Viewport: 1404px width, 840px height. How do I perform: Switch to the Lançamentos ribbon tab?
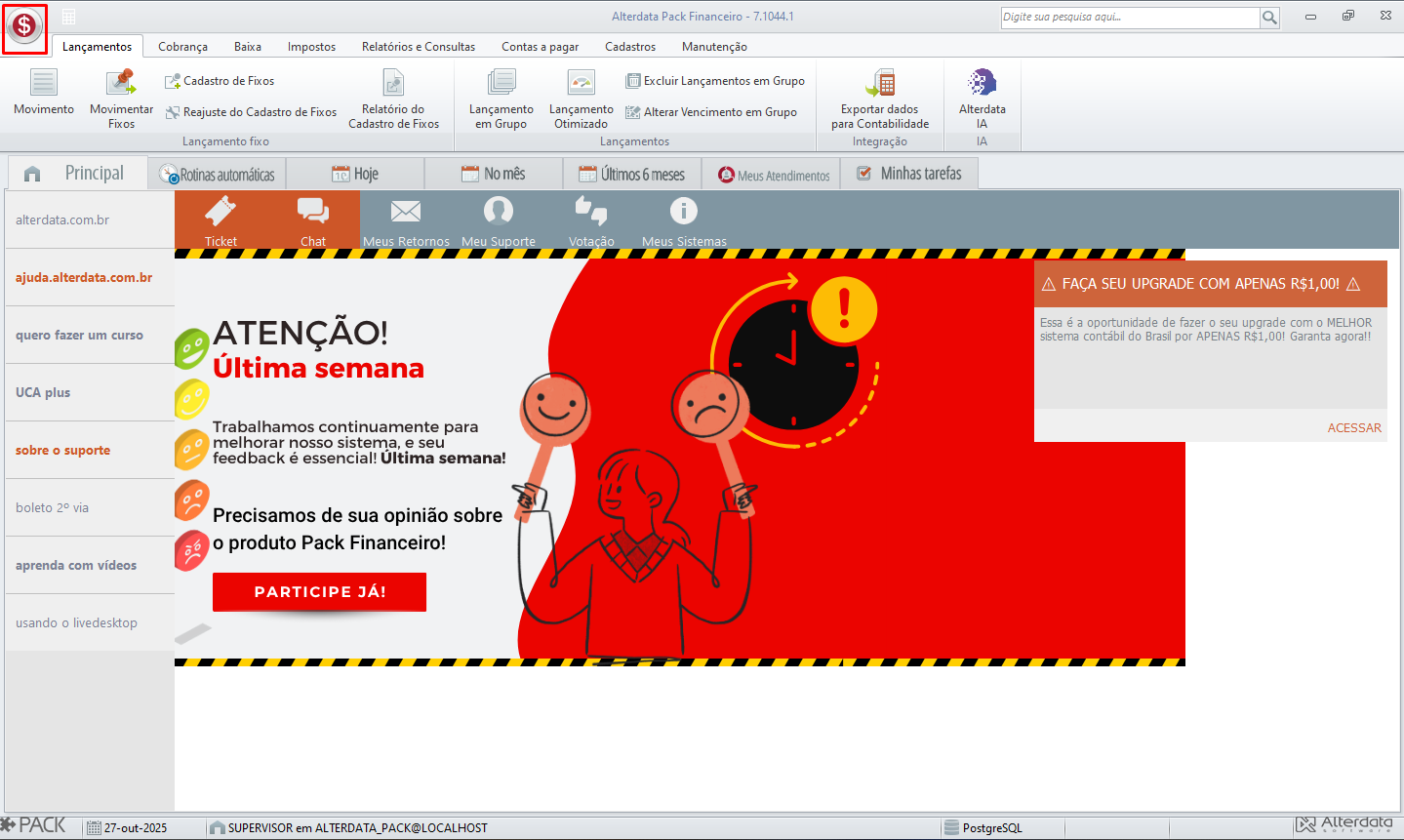coord(98,47)
